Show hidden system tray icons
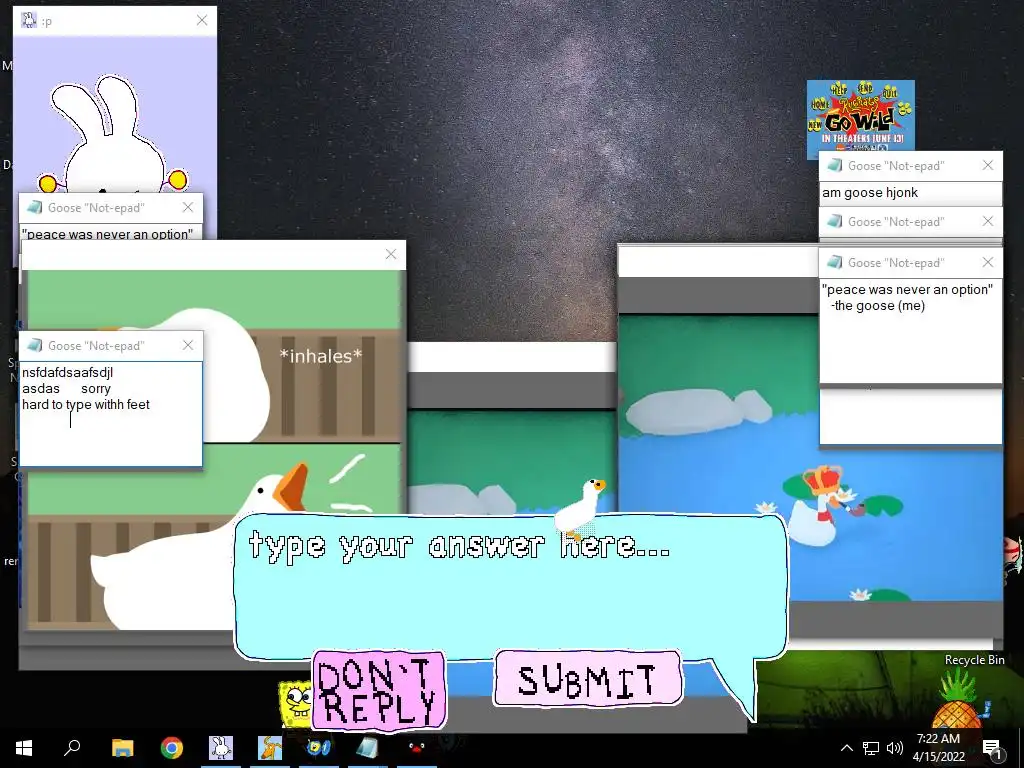Viewport: 1024px width, 768px height. coord(846,748)
